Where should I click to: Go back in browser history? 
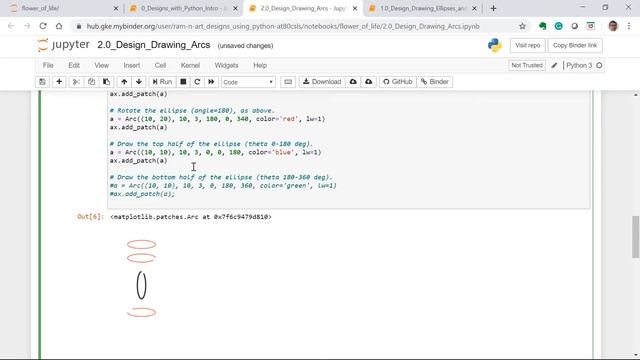(x=11, y=26)
